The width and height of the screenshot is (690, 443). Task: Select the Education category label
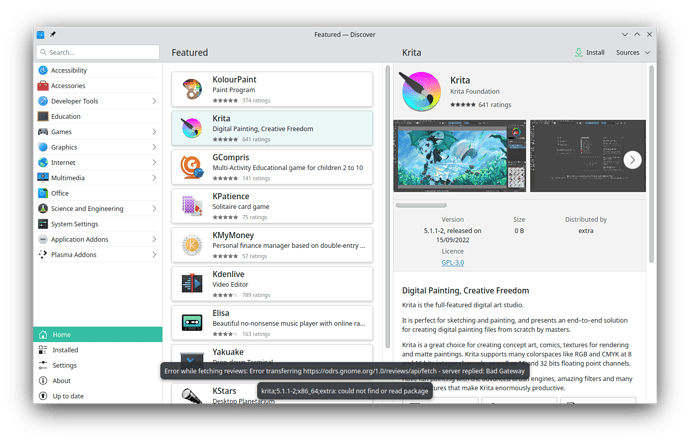click(x=66, y=117)
